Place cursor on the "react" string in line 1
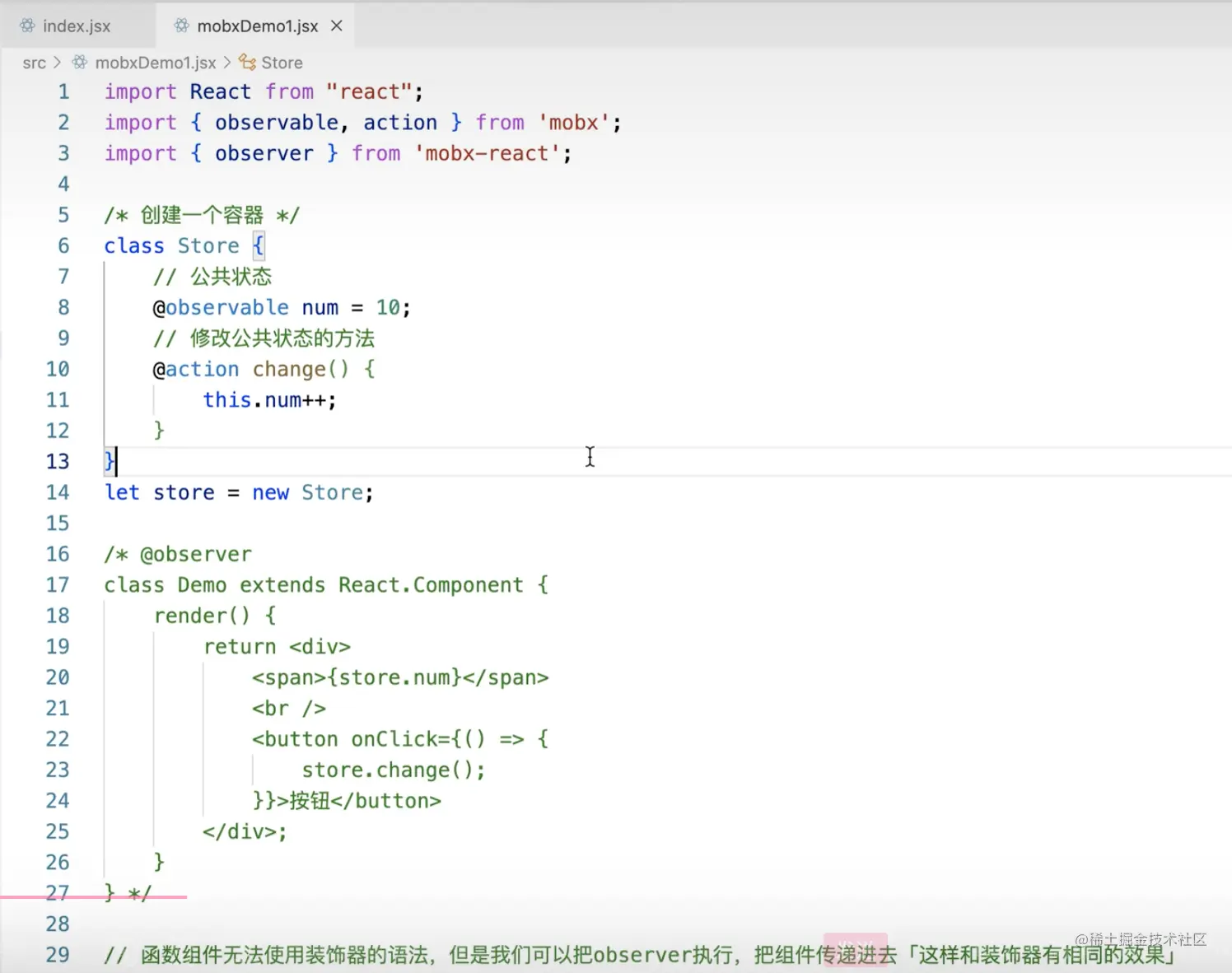This screenshot has height=973, width=1232. [x=369, y=91]
